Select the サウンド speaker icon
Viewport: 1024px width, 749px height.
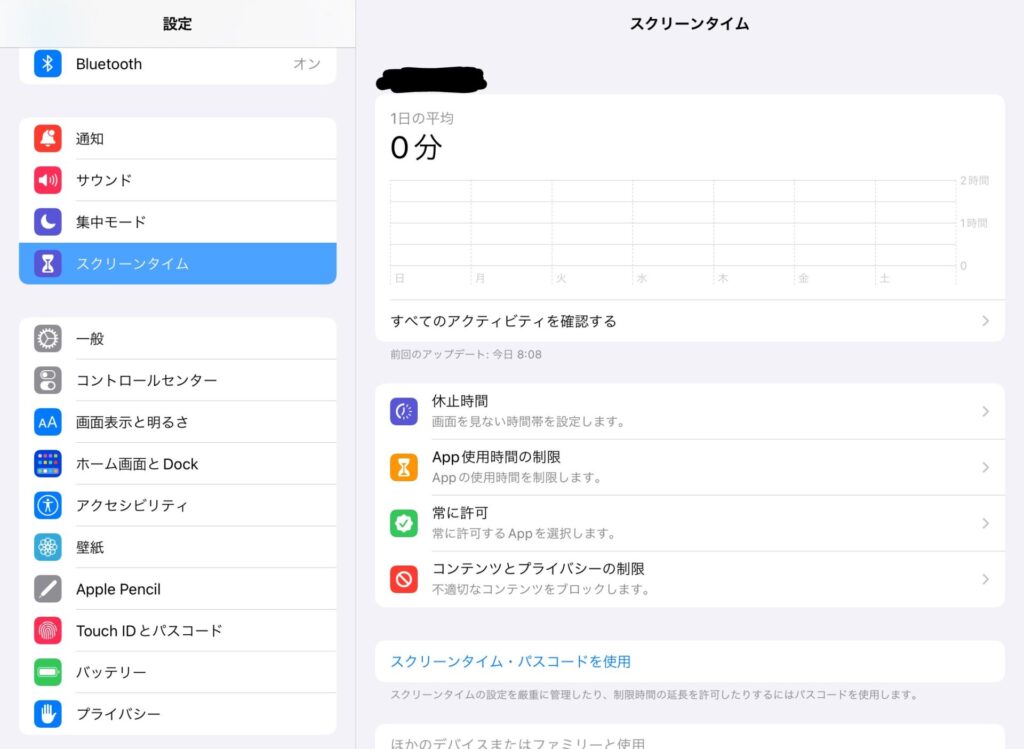(x=48, y=181)
